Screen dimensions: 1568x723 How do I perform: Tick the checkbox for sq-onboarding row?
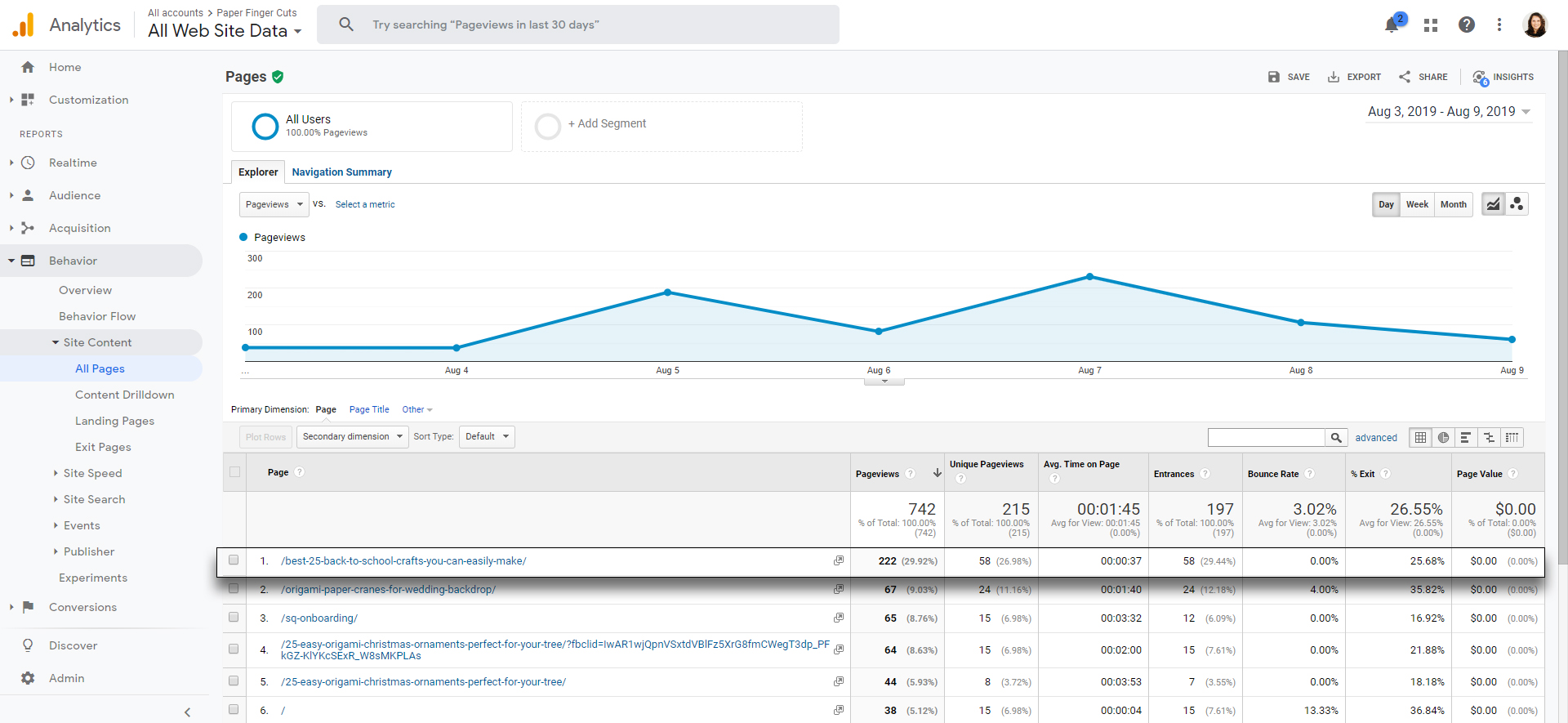click(x=234, y=618)
